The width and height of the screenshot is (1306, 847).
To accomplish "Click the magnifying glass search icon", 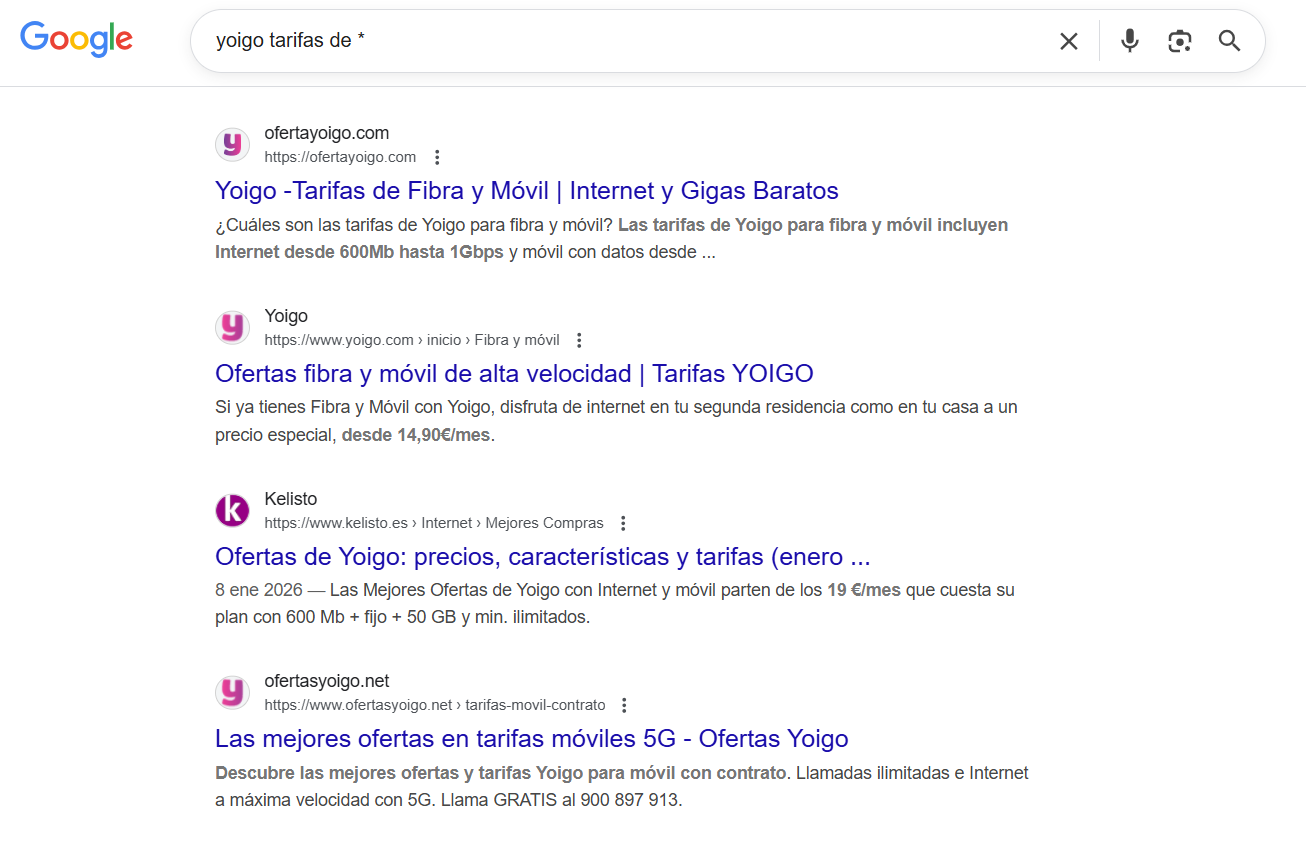I will pyautogui.click(x=1229, y=41).
